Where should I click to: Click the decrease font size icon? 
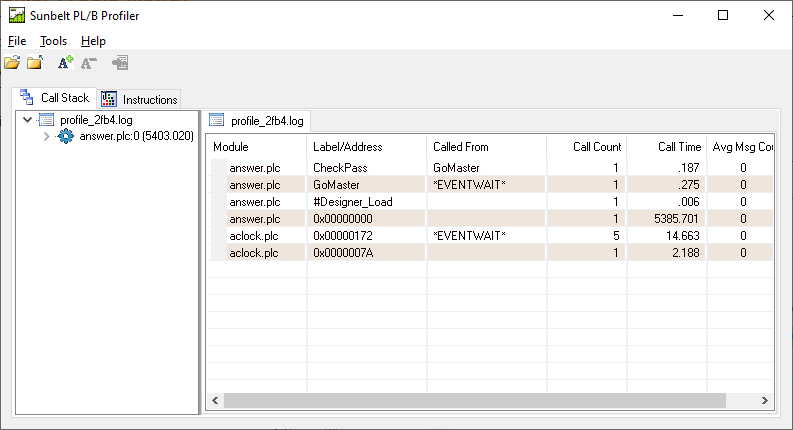89,63
